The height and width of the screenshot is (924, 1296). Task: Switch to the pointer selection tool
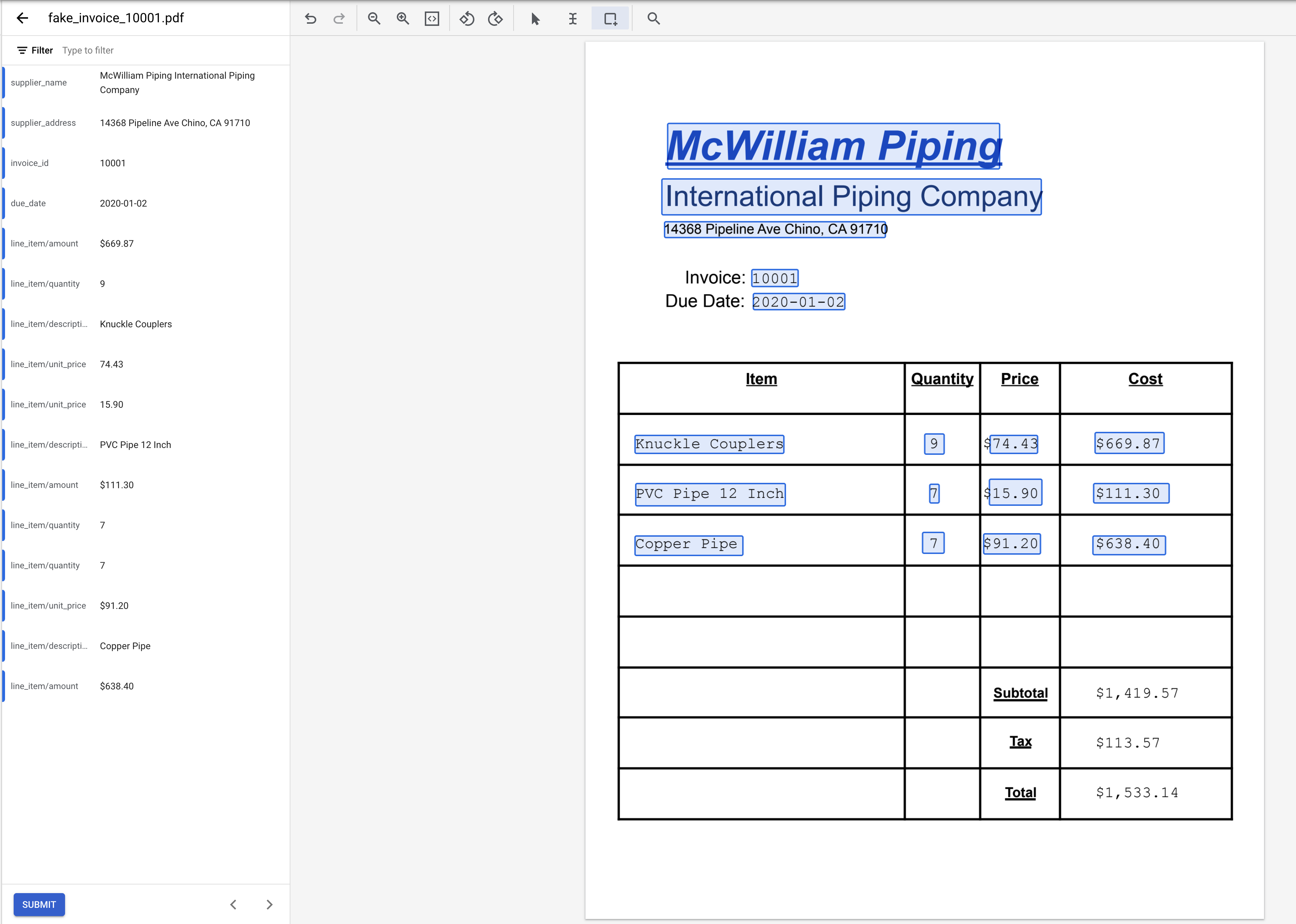pos(535,18)
